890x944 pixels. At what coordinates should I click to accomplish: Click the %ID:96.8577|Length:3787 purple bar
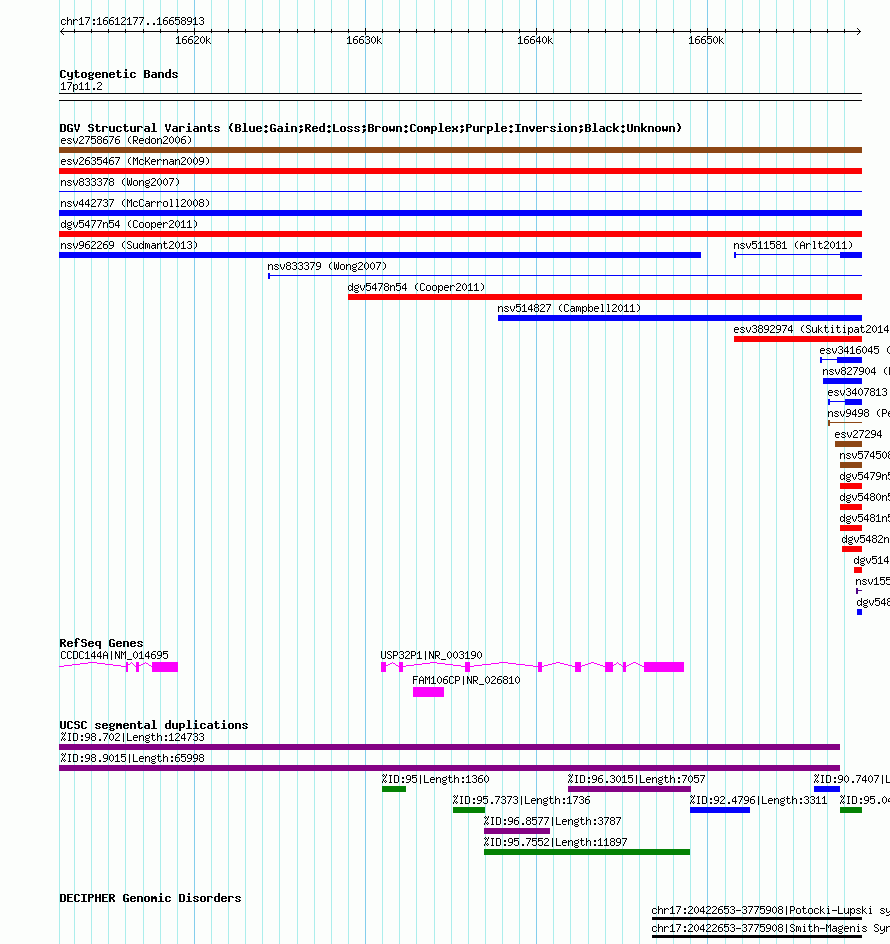517,831
